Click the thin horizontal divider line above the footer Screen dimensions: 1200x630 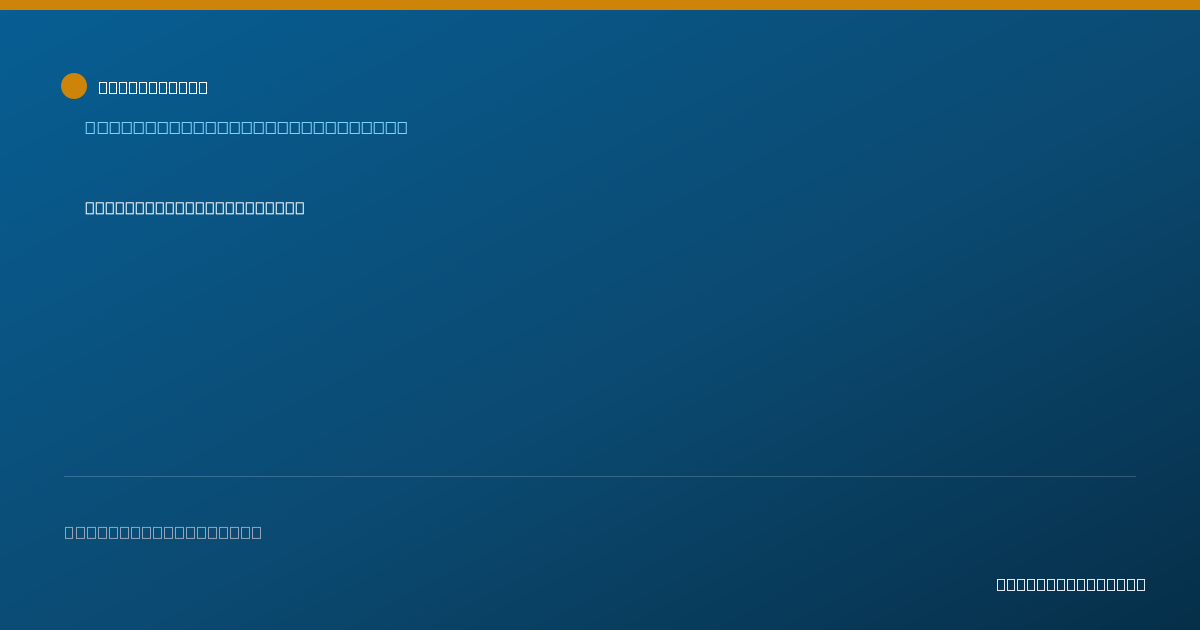[x=600, y=476]
